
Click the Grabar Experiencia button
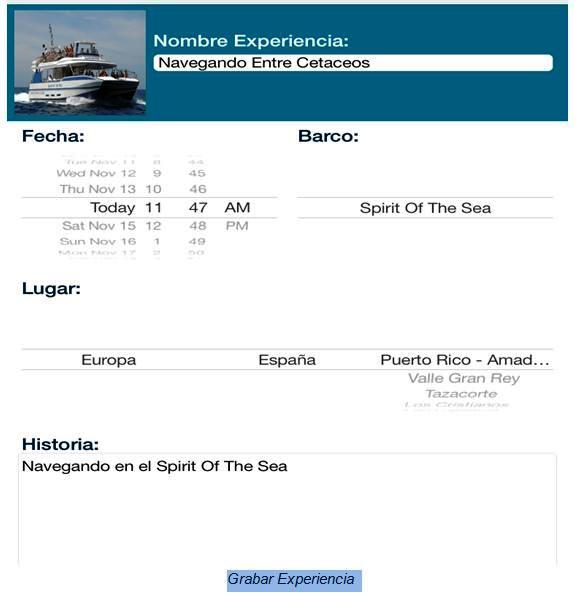294,580
